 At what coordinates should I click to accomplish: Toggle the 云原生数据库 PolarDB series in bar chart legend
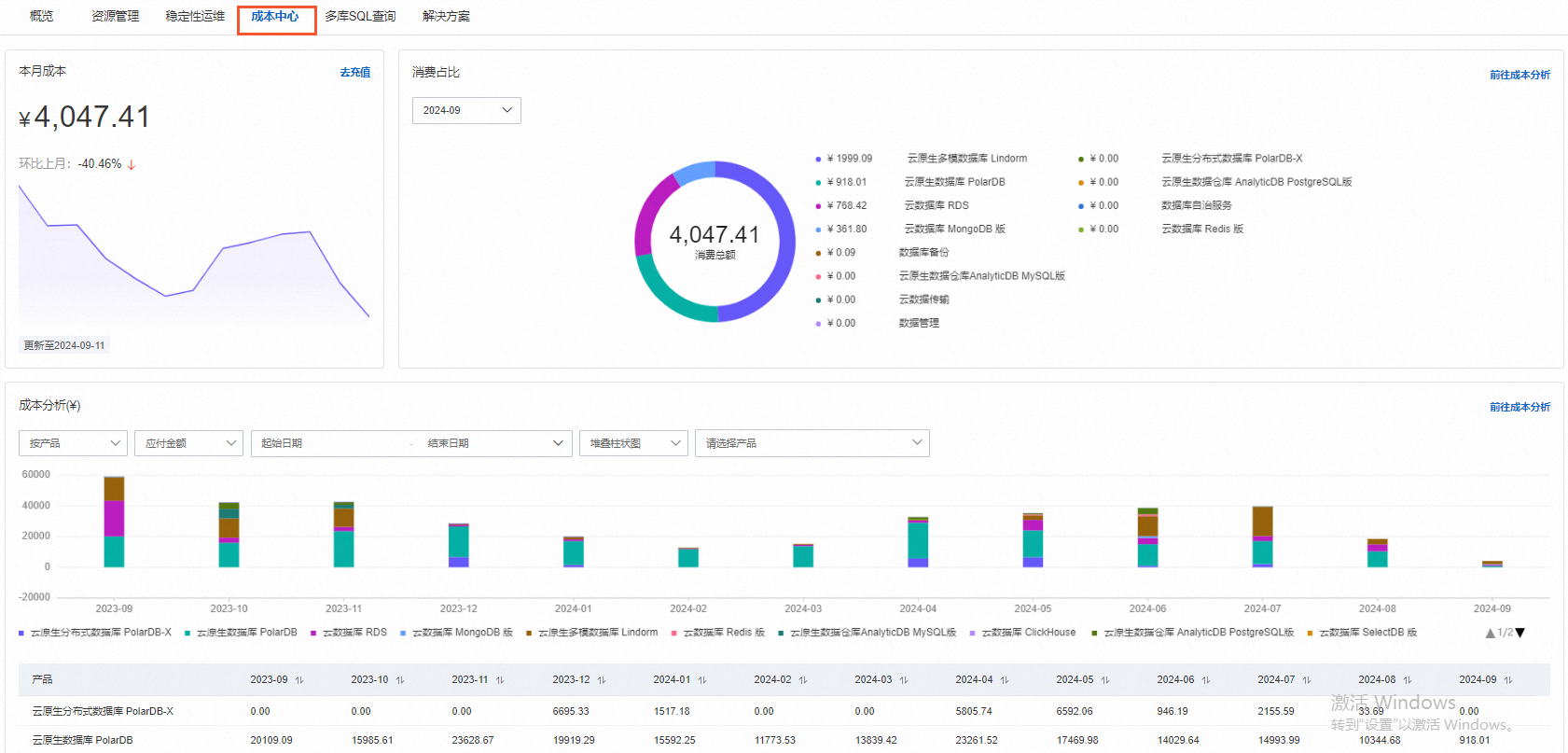(241, 633)
